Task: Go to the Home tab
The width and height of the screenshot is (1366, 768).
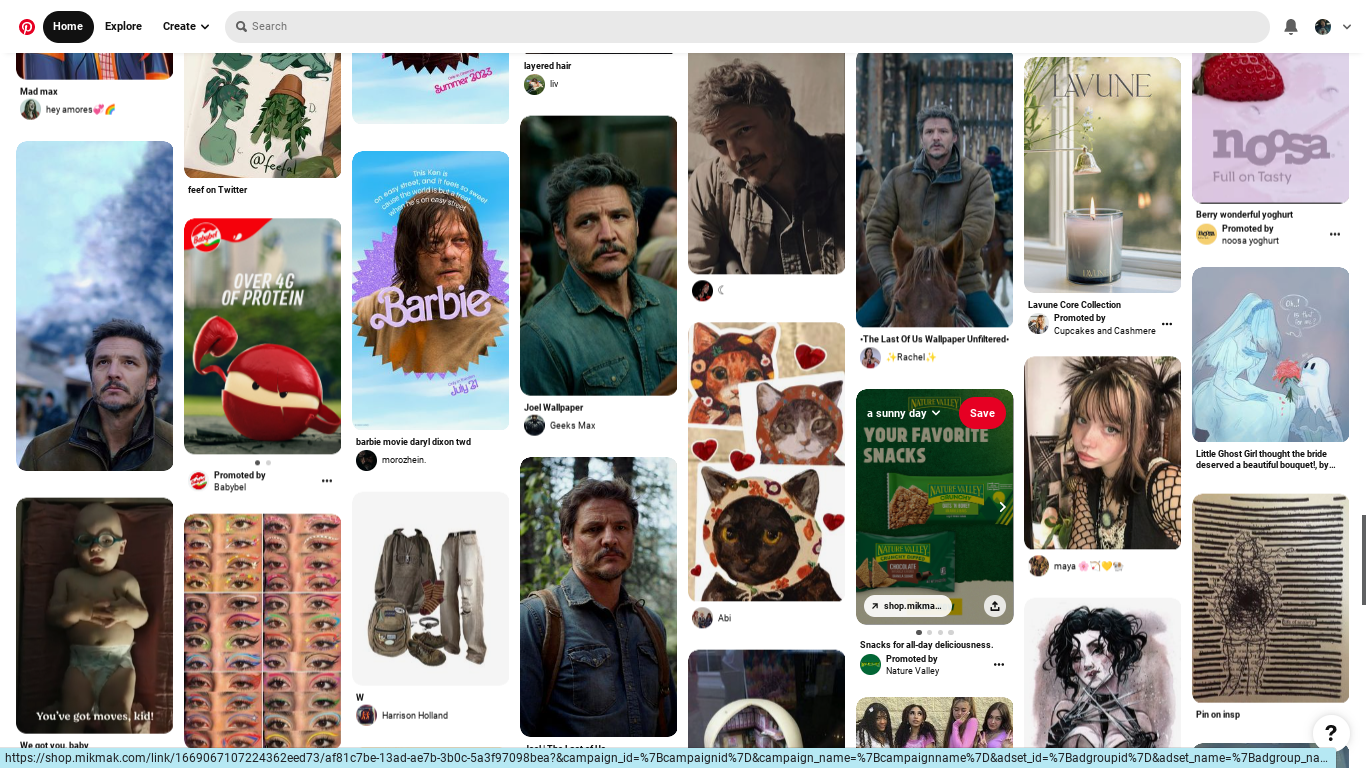Action: click(x=68, y=27)
